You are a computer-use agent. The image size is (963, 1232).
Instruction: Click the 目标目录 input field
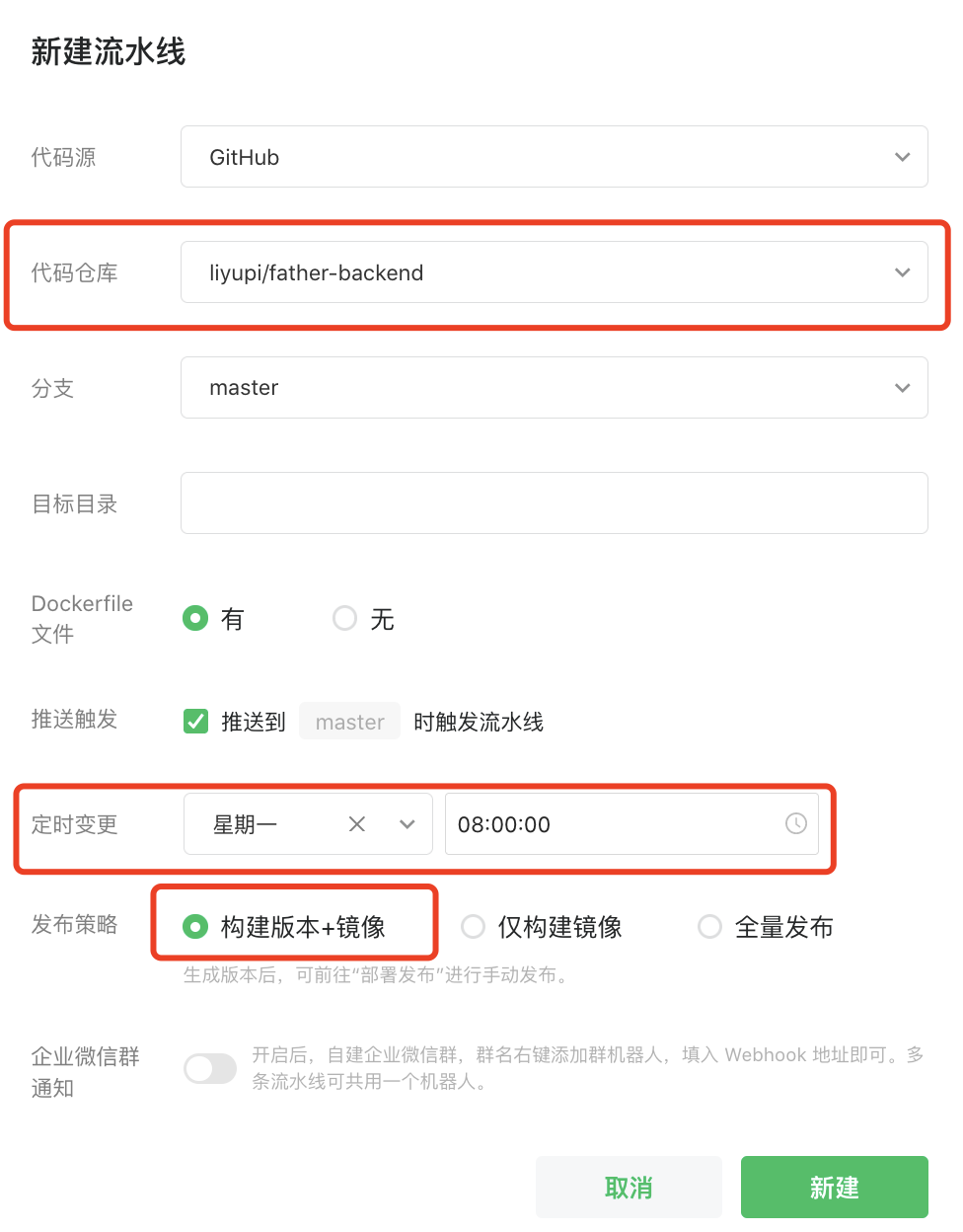(554, 503)
